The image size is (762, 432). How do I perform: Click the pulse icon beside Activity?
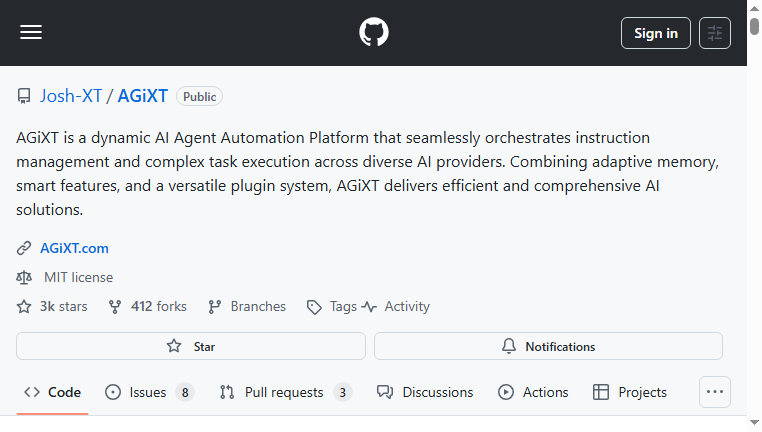click(369, 307)
